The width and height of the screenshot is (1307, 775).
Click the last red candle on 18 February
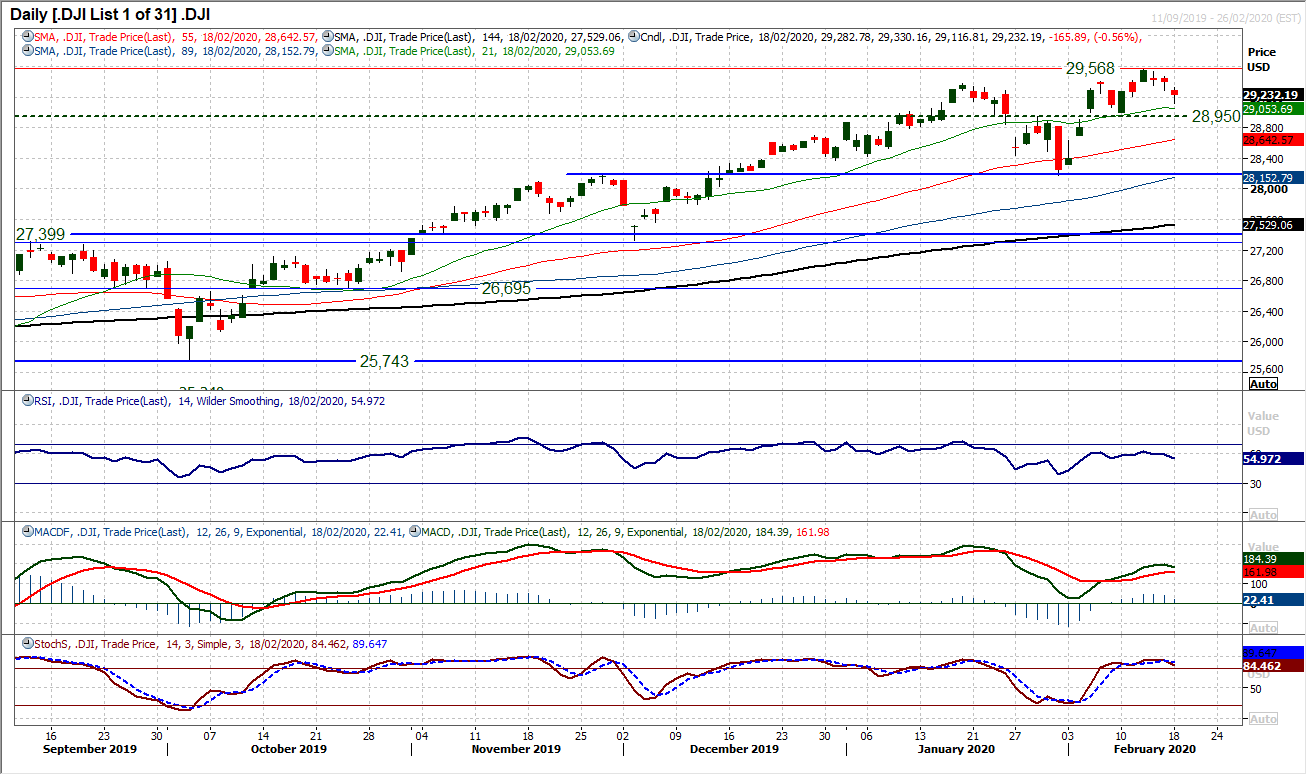pyautogui.click(x=1174, y=92)
